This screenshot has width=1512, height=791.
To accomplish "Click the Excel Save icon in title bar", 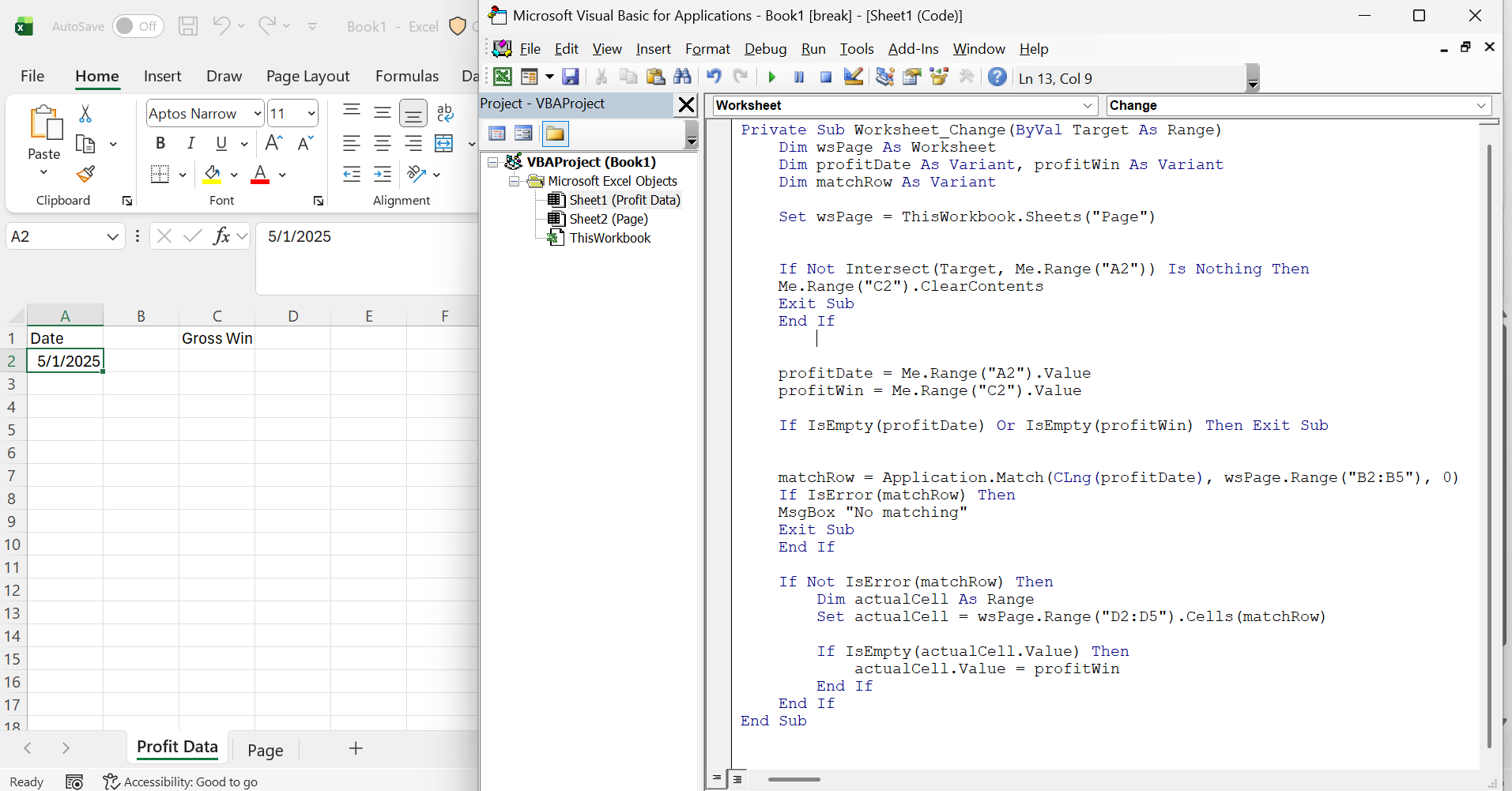I will click(188, 26).
